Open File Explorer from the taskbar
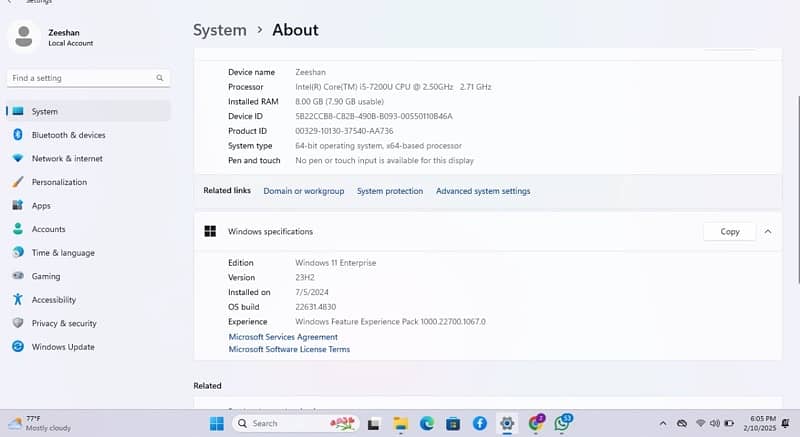This screenshot has width=800, height=437. tap(400, 423)
